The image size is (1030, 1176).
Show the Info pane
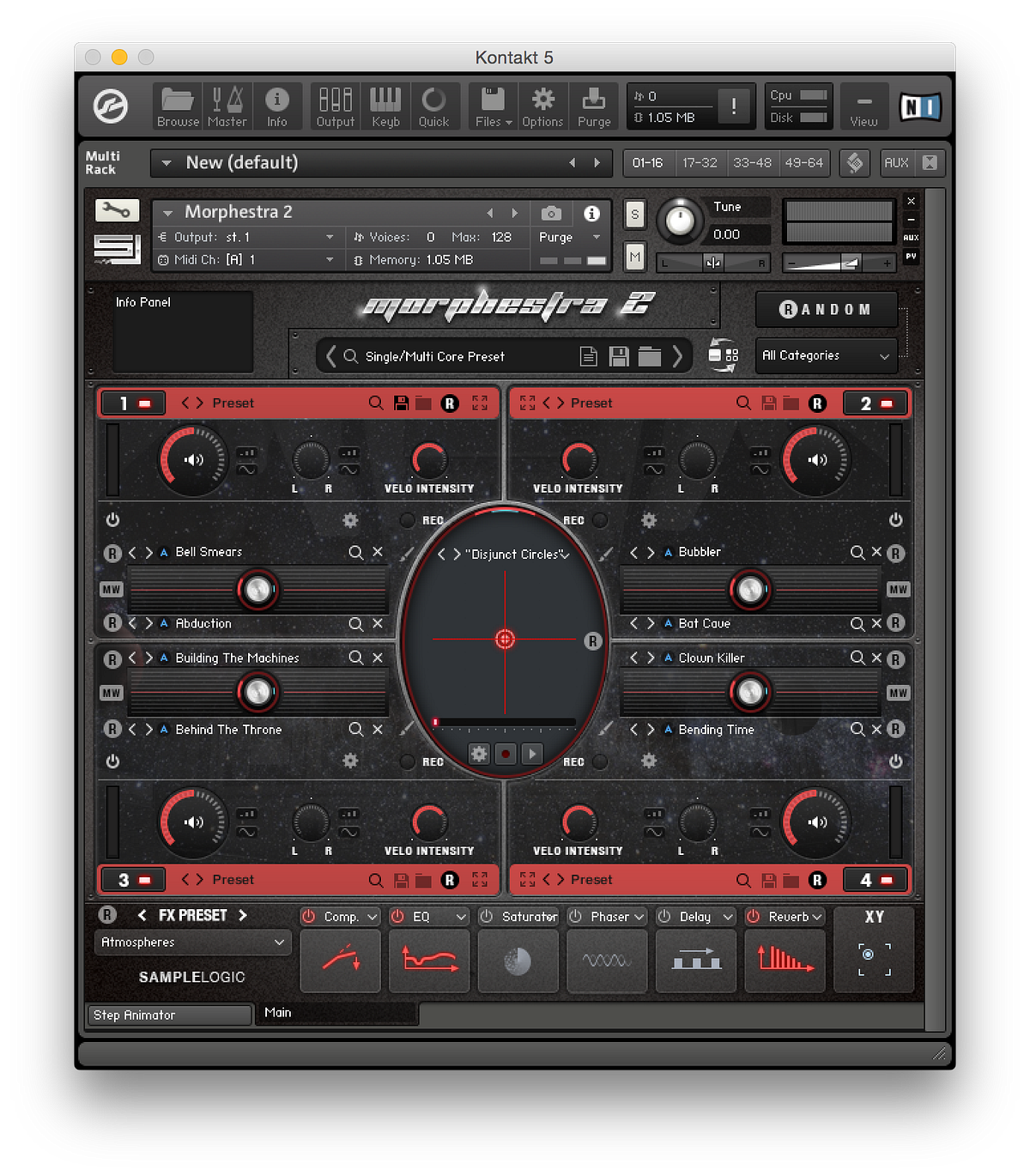click(276, 107)
